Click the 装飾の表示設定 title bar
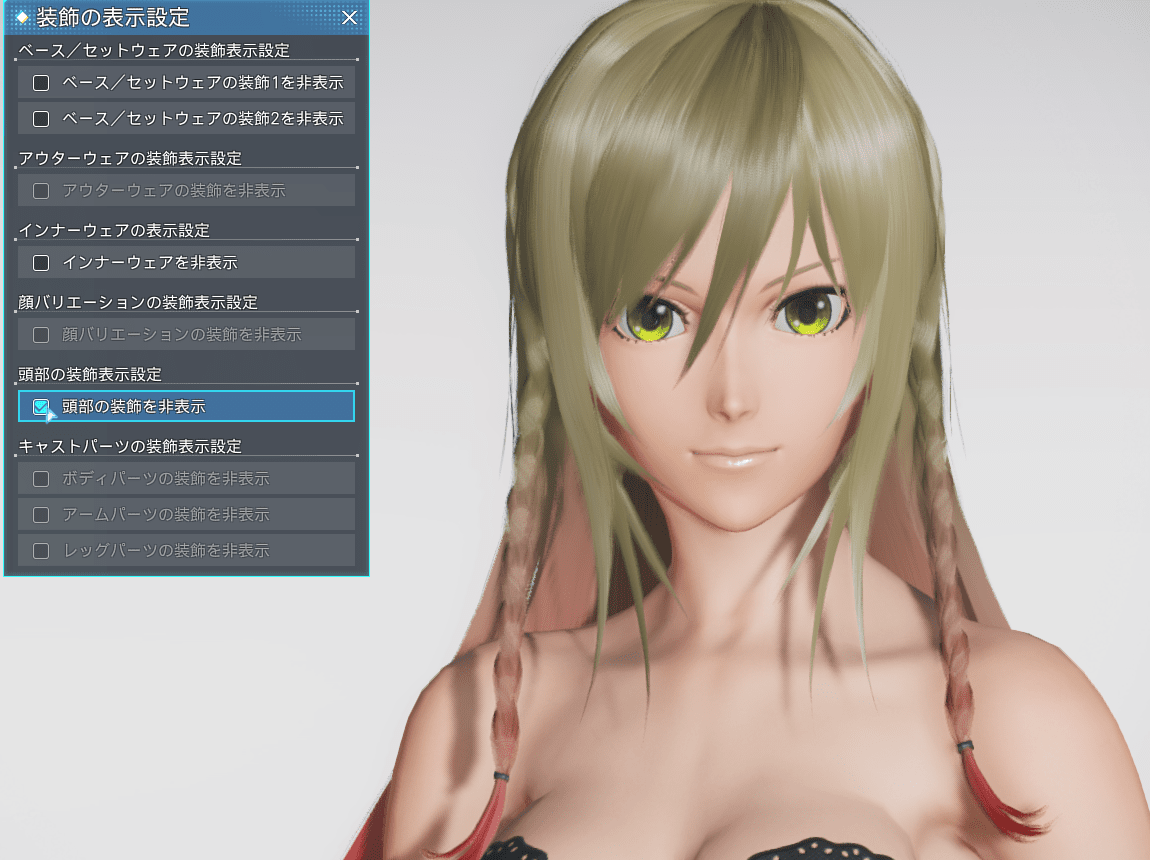This screenshot has height=860, width=1150. (x=150, y=17)
